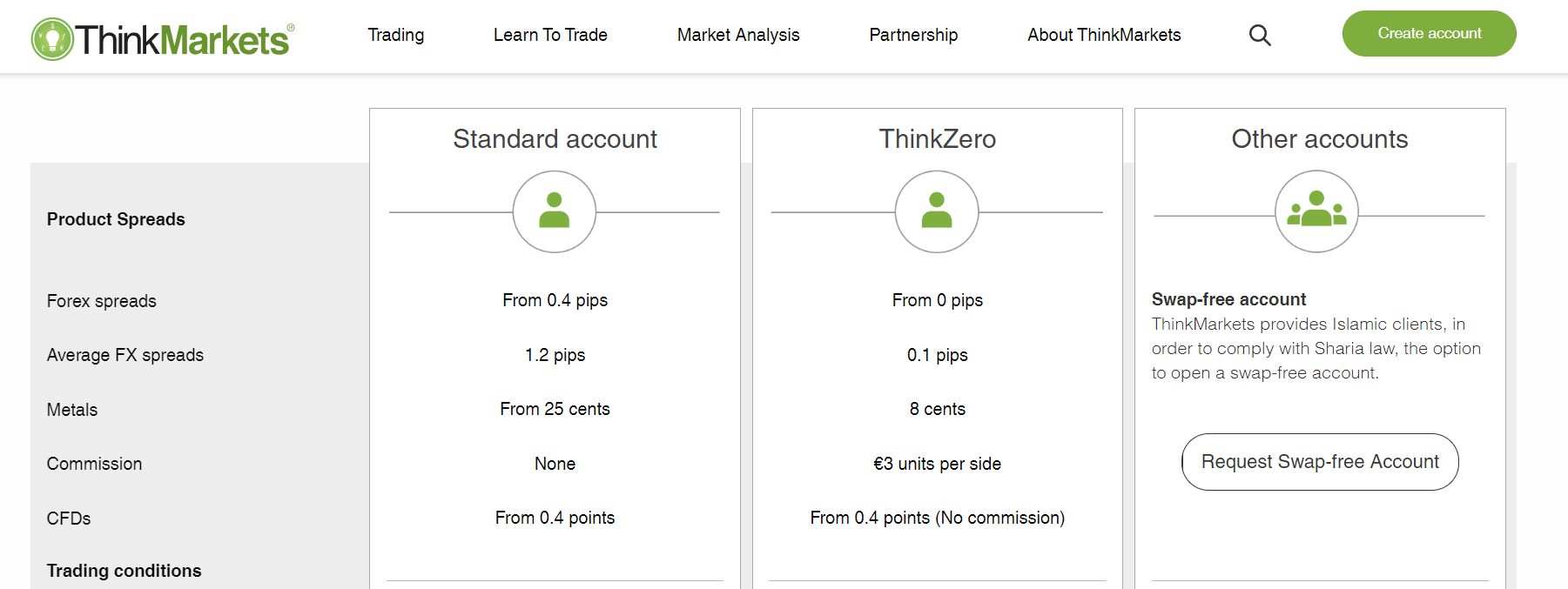
Task: Click the ThinkMarkets wordmark text
Action: [x=183, y=40]
